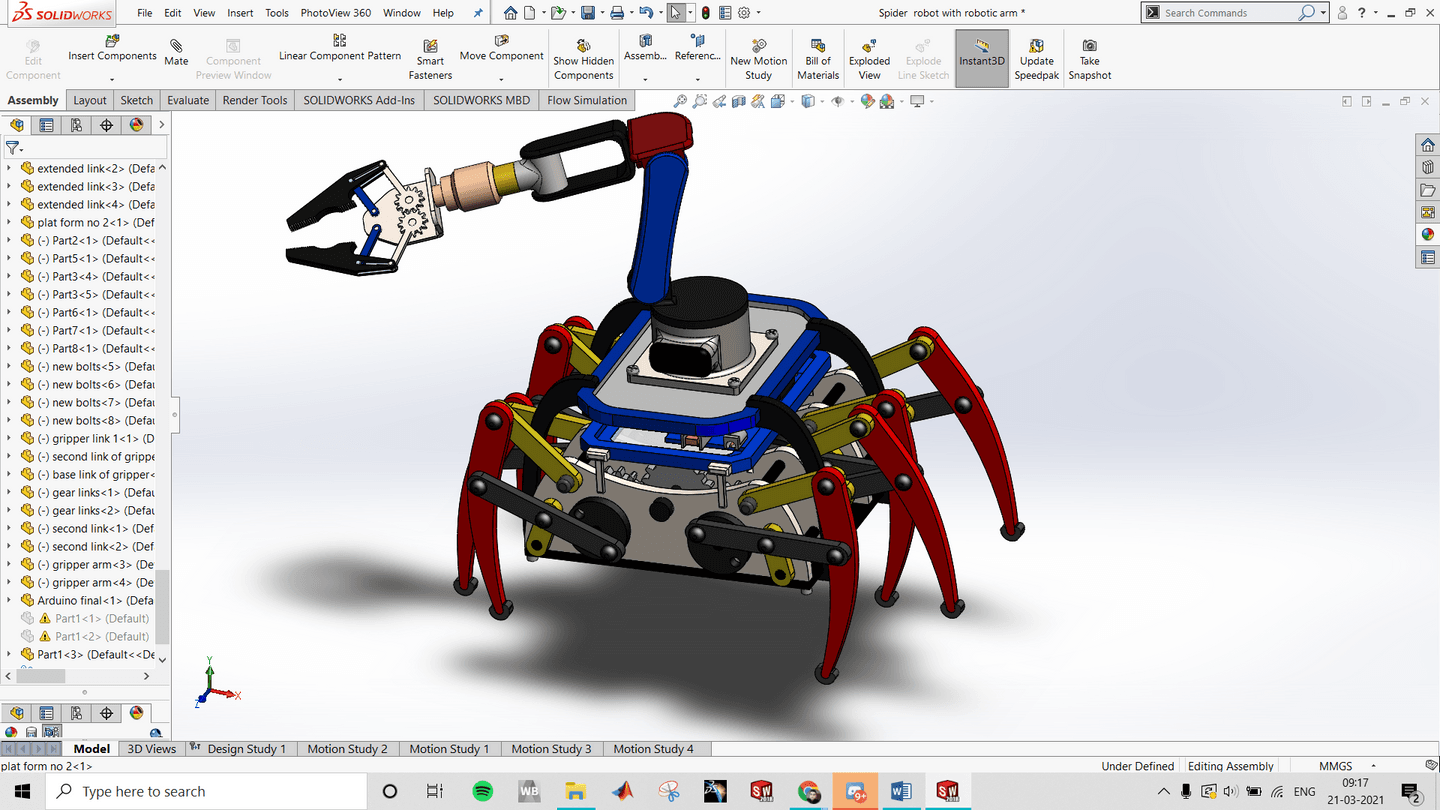Click the Edit Appearance icon

pyautogui.click(x=867, y=101)
